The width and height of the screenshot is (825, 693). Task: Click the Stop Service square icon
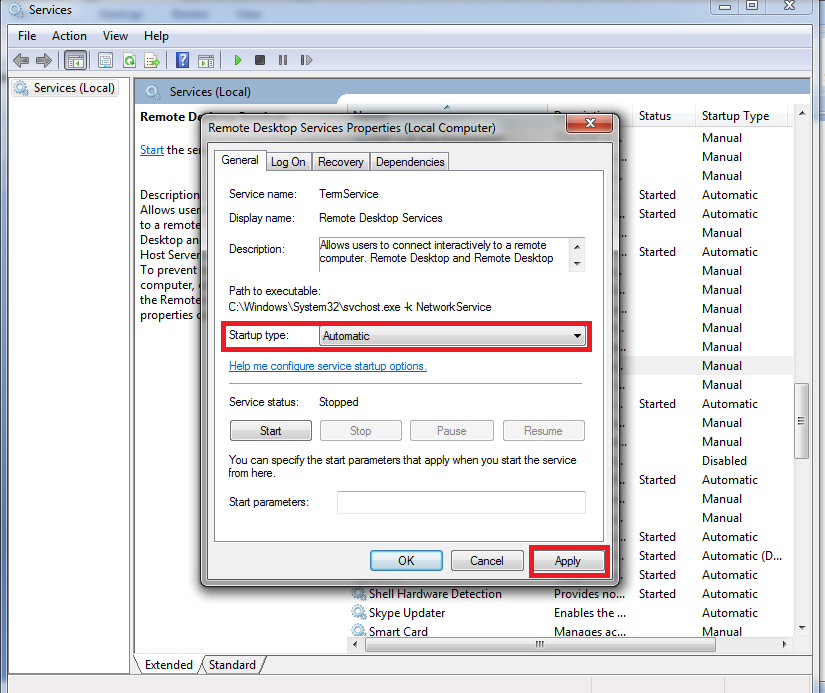pos(260,60)
